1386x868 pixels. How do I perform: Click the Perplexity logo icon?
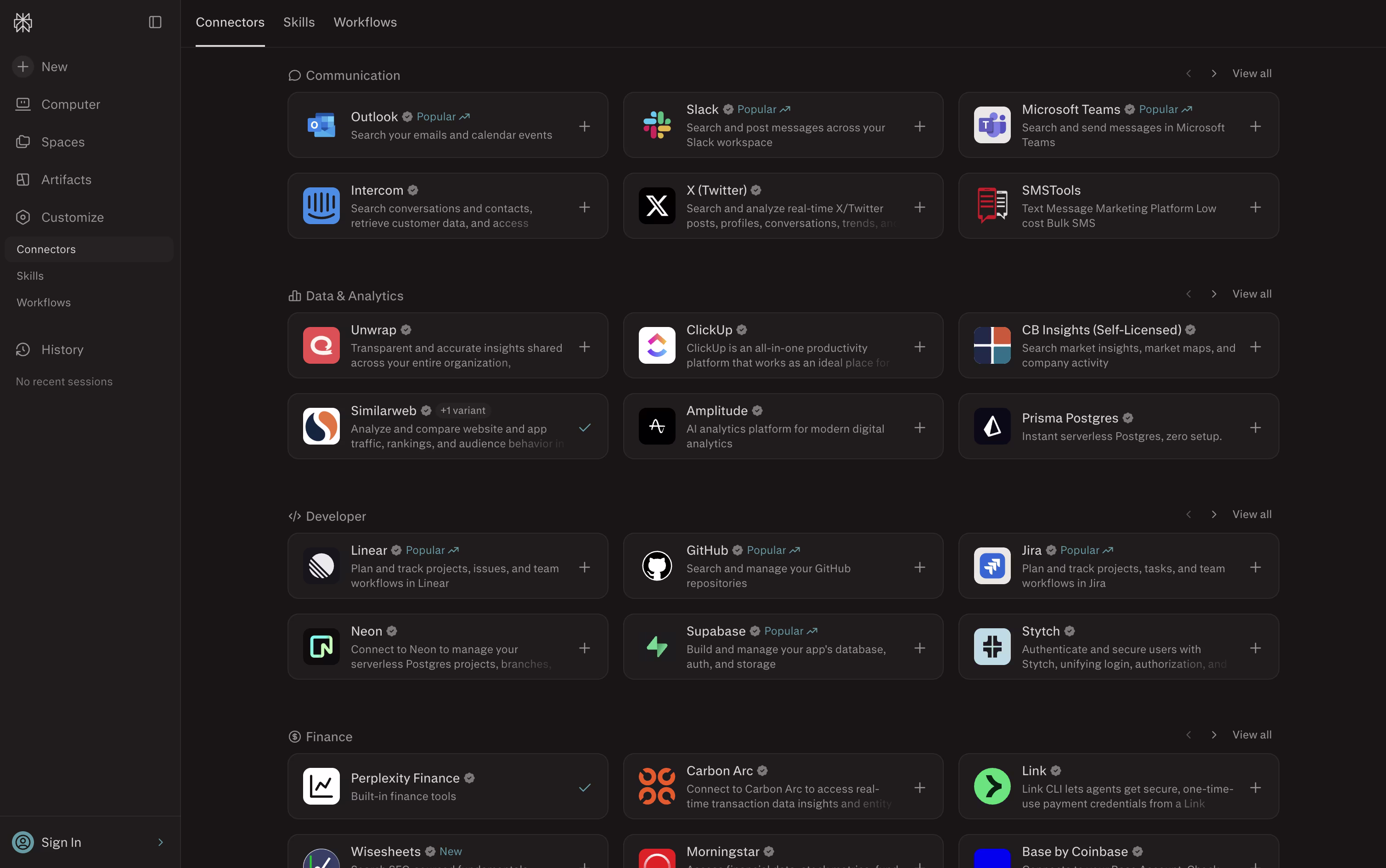(x=23, y=23)
